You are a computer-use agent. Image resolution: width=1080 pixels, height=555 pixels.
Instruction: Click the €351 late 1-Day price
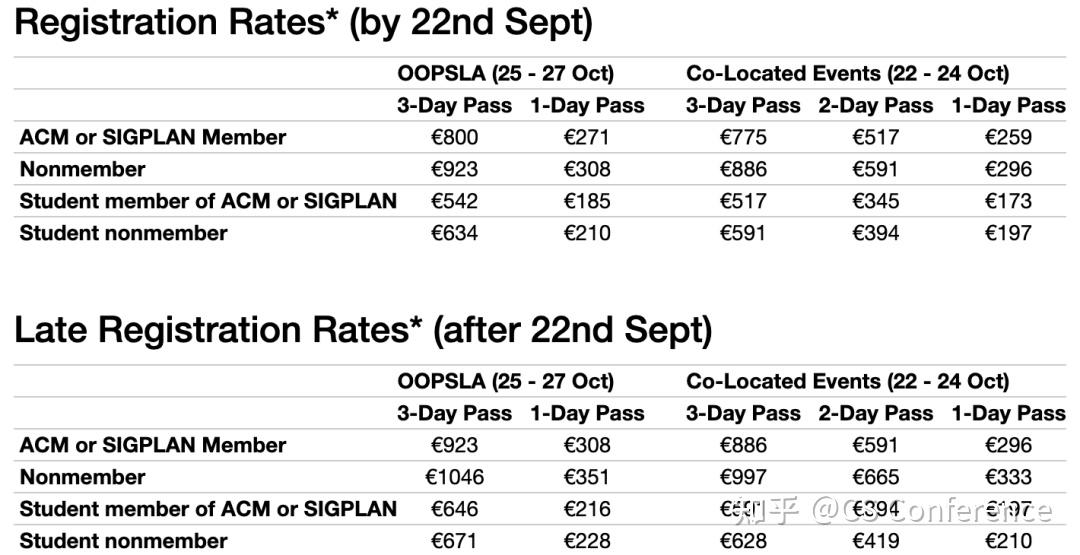[x=586, y=477]
